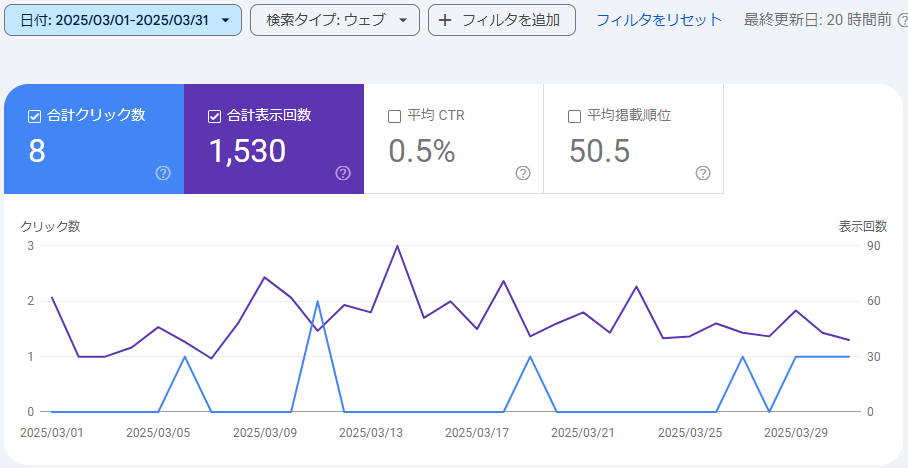908x468 pixels.
Task: Select the 合計表示回数 value 1,530
Action: tap(247, 151)
